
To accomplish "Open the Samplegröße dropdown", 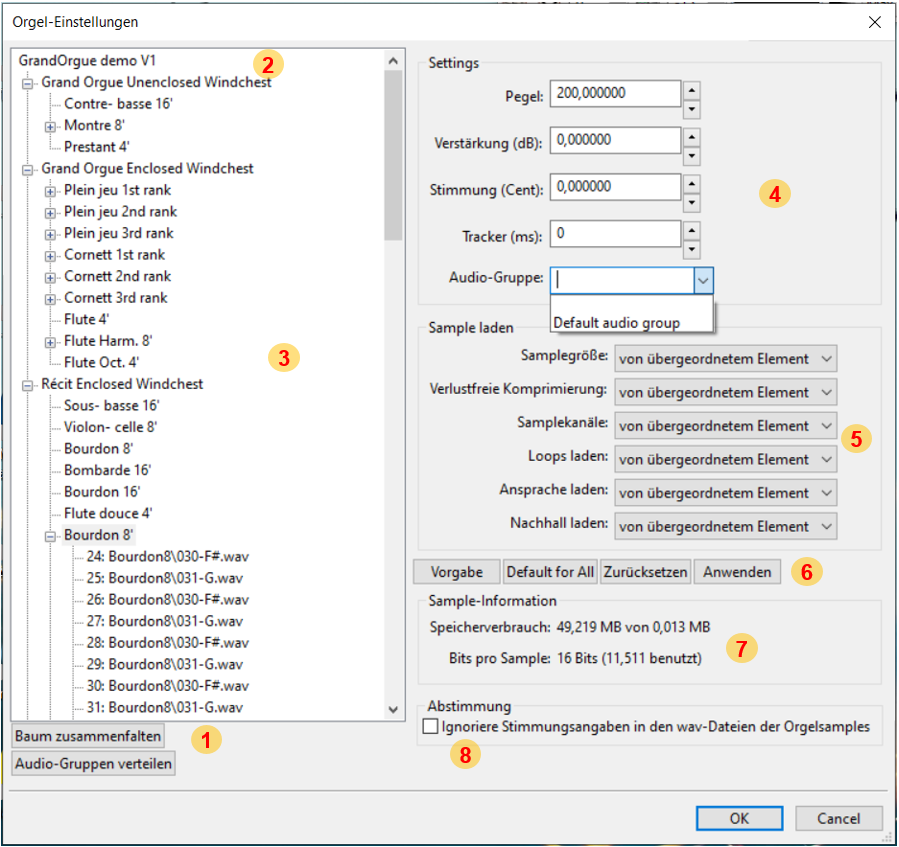I will [x=725, y=359].
